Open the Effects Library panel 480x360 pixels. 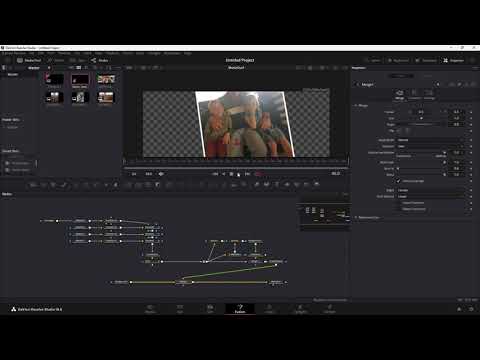click(x=56, y=60)
